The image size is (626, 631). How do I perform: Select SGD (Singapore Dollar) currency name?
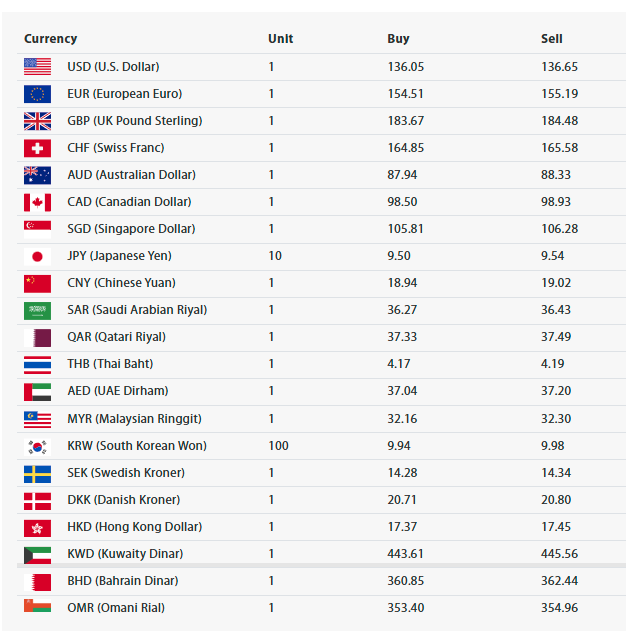(x=131, y=229)
